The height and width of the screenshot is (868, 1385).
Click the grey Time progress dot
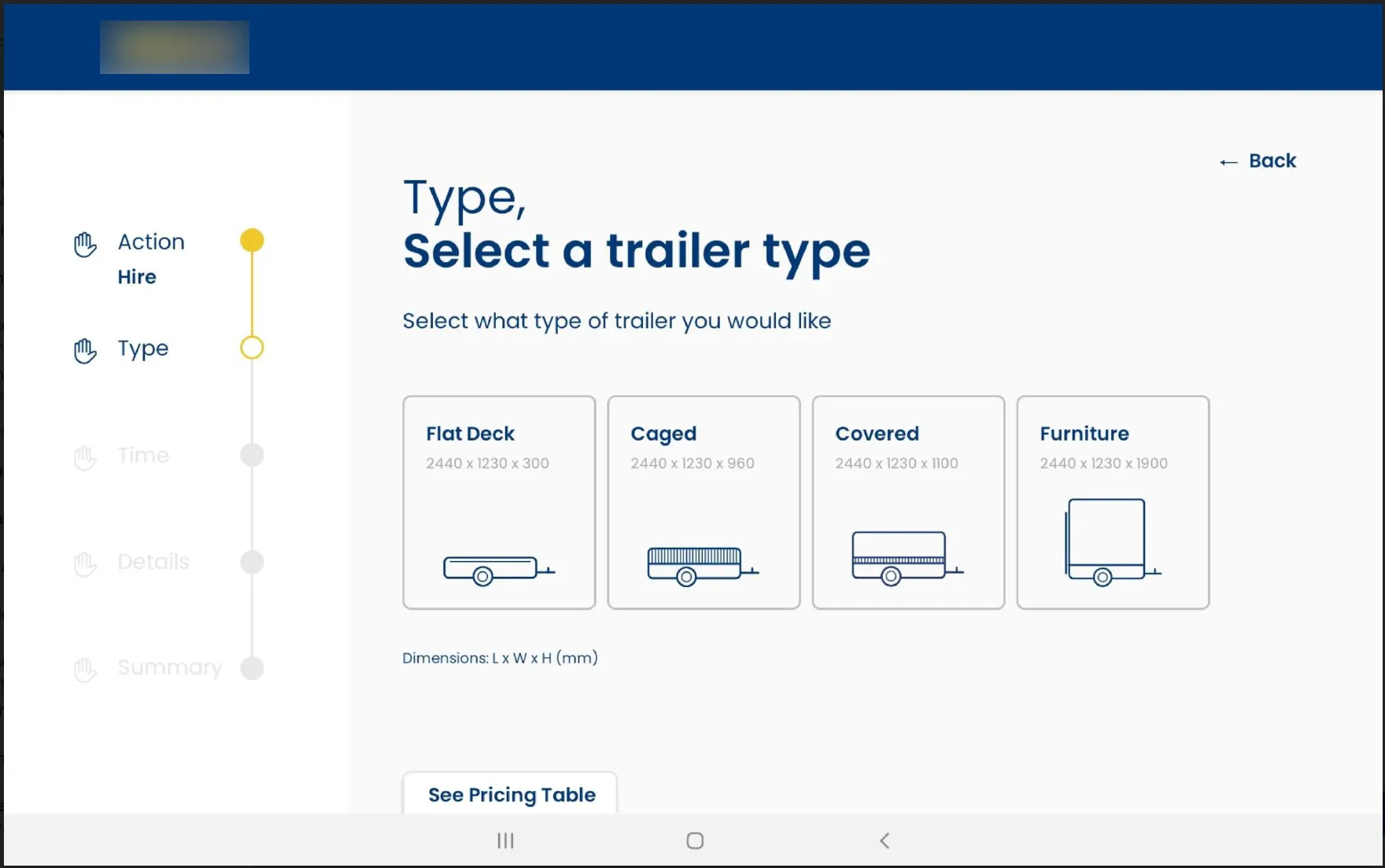pos(252,455)
